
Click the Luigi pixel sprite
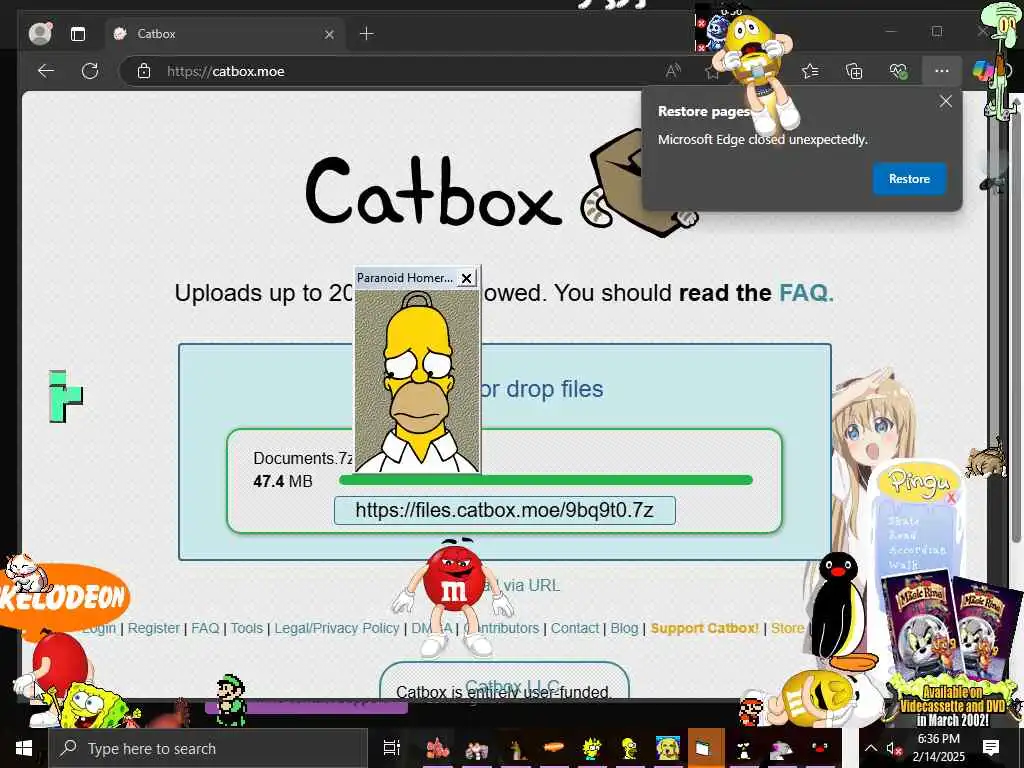231,701
